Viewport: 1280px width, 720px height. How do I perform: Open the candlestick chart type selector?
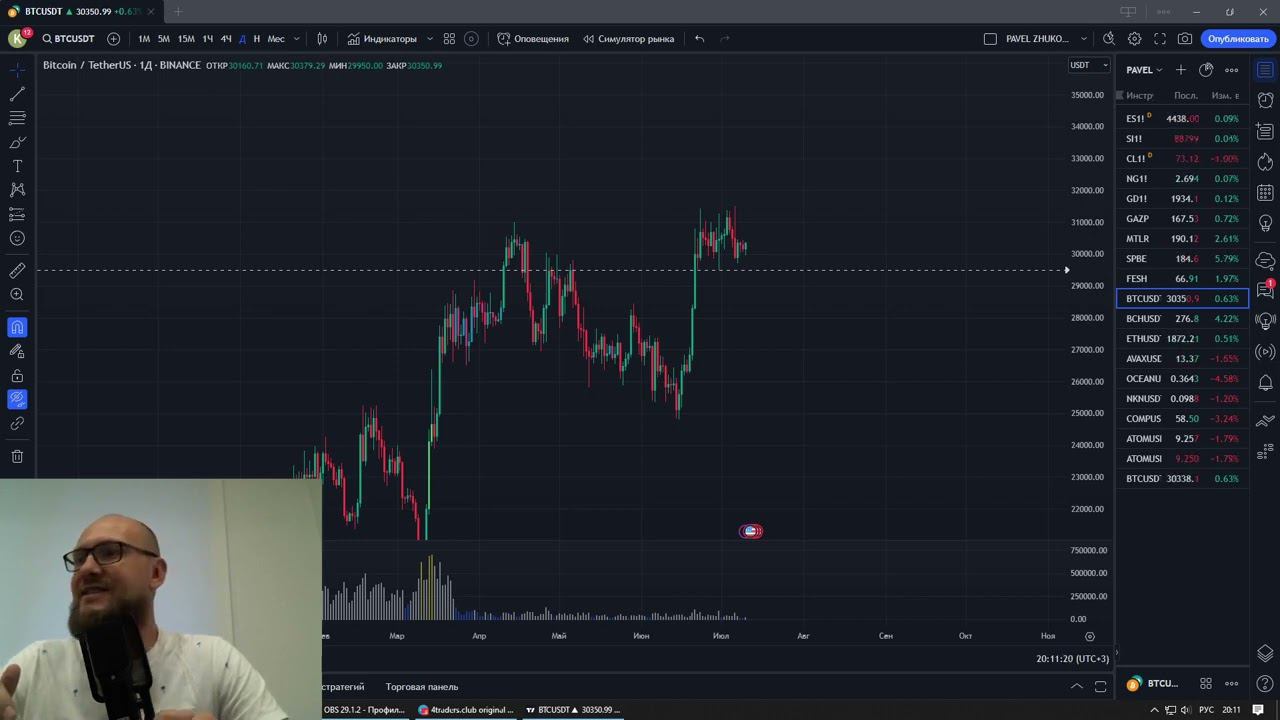click(322, 39)
